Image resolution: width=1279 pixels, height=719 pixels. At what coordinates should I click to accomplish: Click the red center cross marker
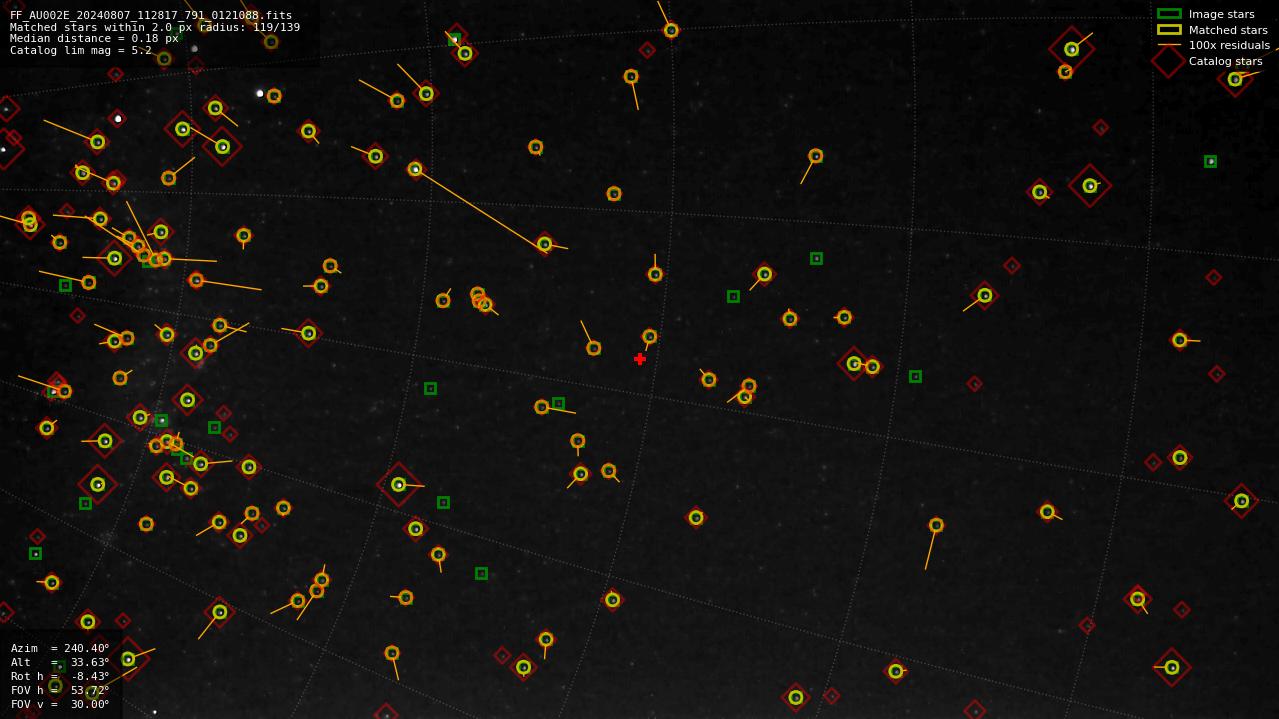click(640, 359)
